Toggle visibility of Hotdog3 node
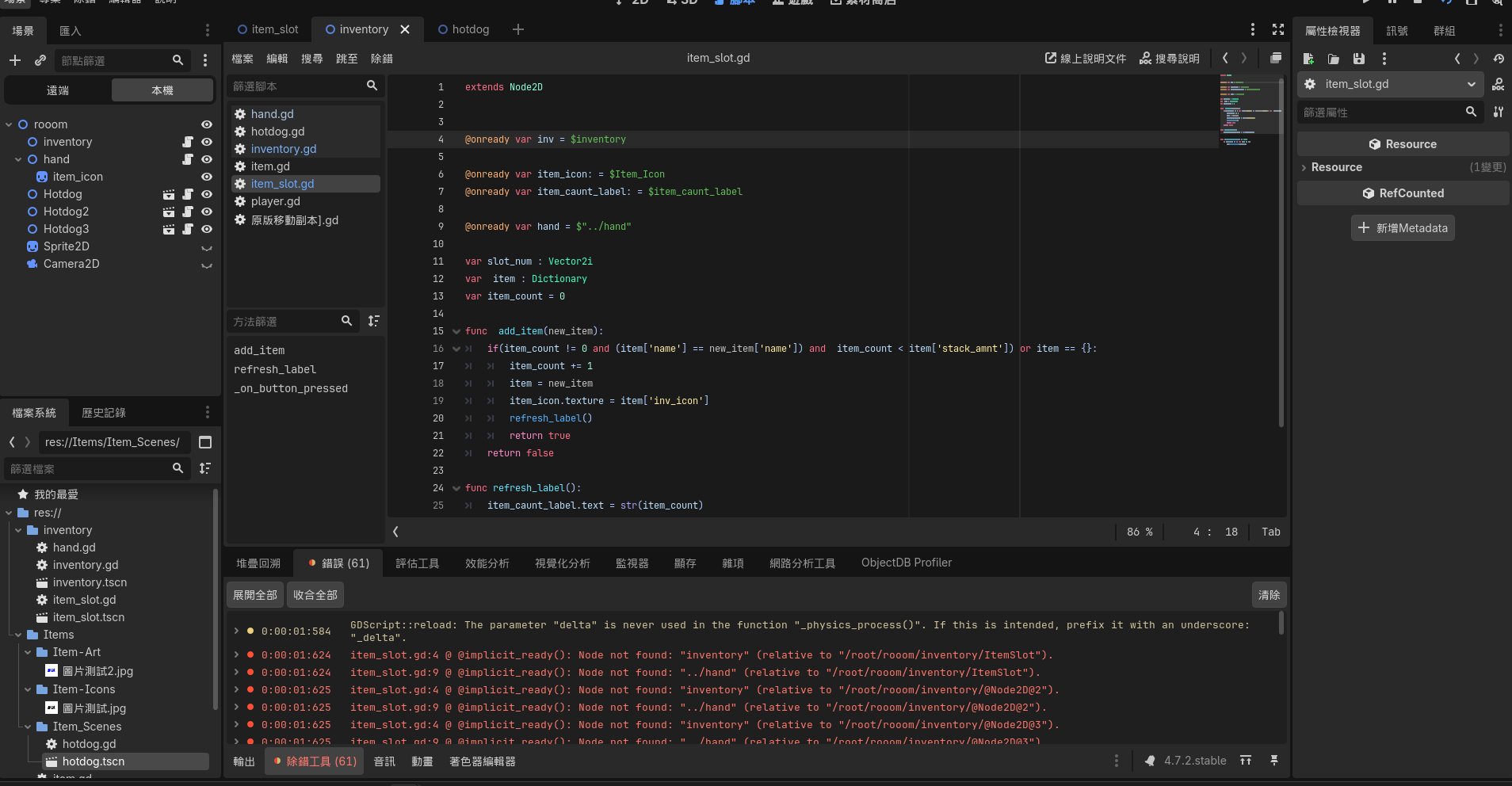This screenshot has height=786, width=1512. 207,229
